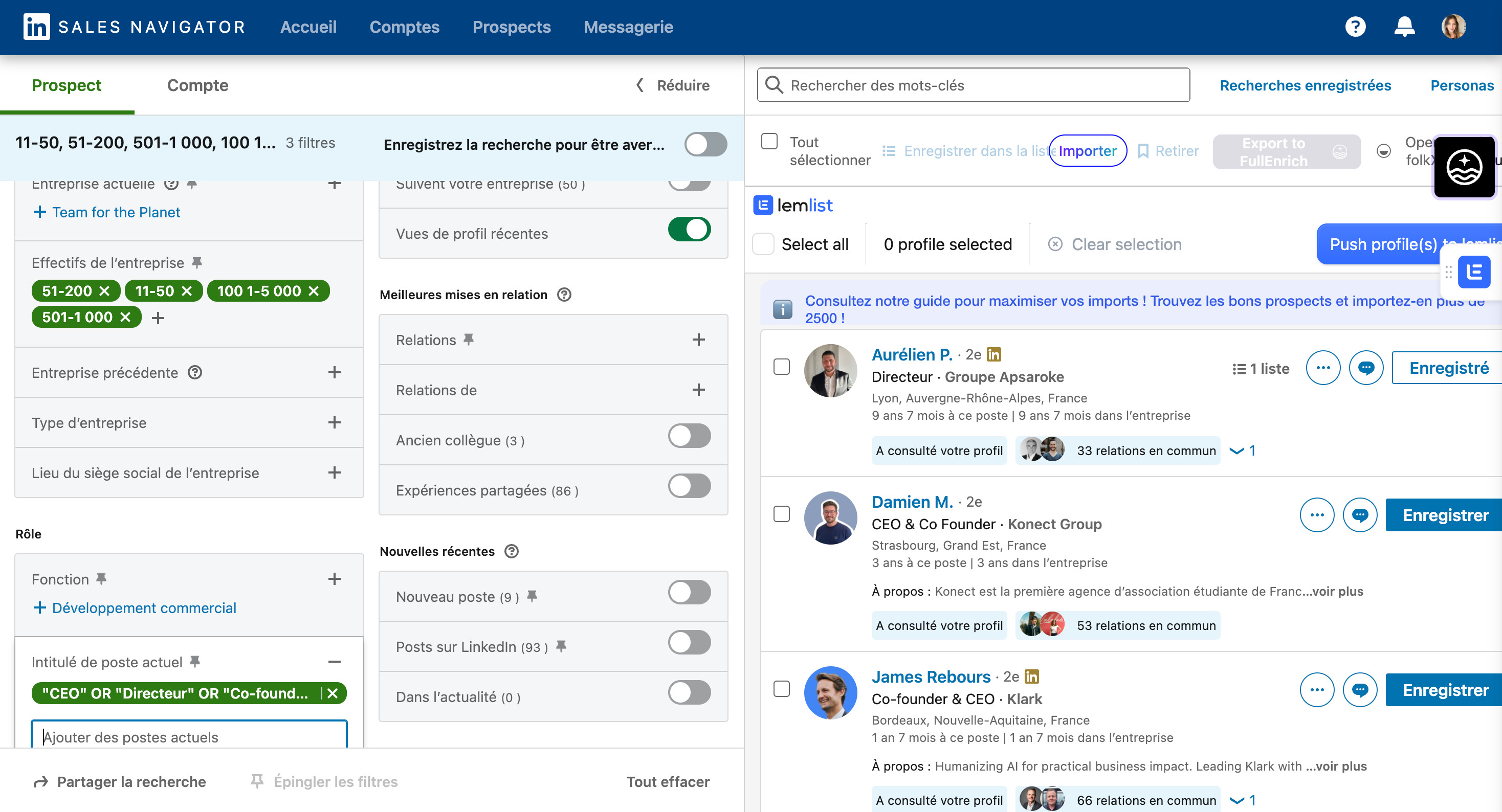Message Damien M. via chat icon
This screenshot has height=812, width=1502.
coord(1360,515)
